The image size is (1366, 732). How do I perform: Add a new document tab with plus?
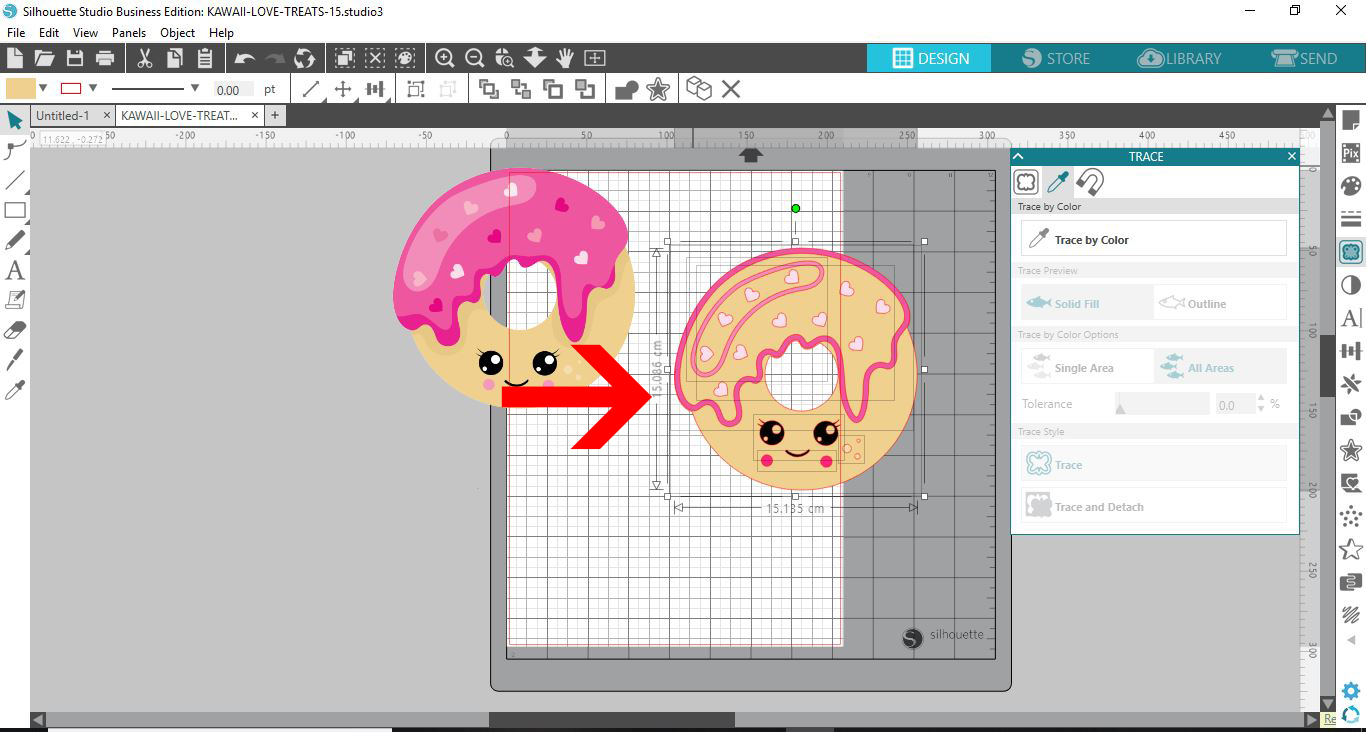pyautogui.click(x=274, y=115)
